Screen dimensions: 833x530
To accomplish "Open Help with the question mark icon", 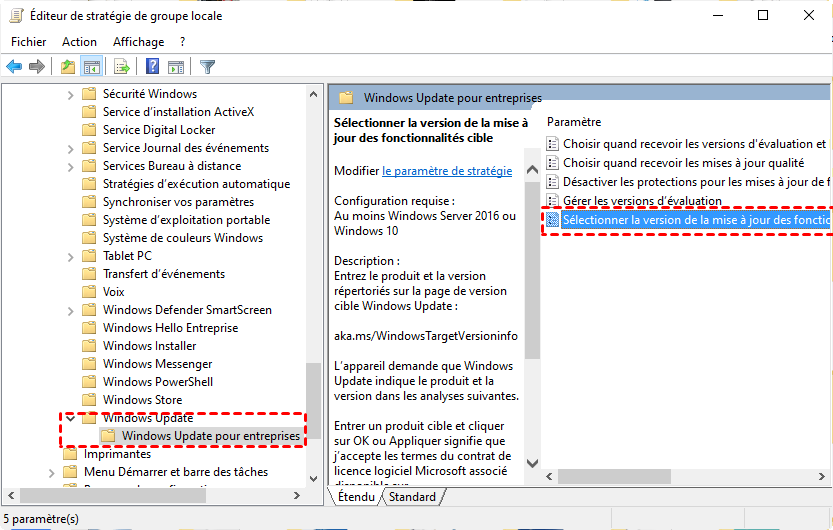I will pyautogui.click(x=152, y=66).
